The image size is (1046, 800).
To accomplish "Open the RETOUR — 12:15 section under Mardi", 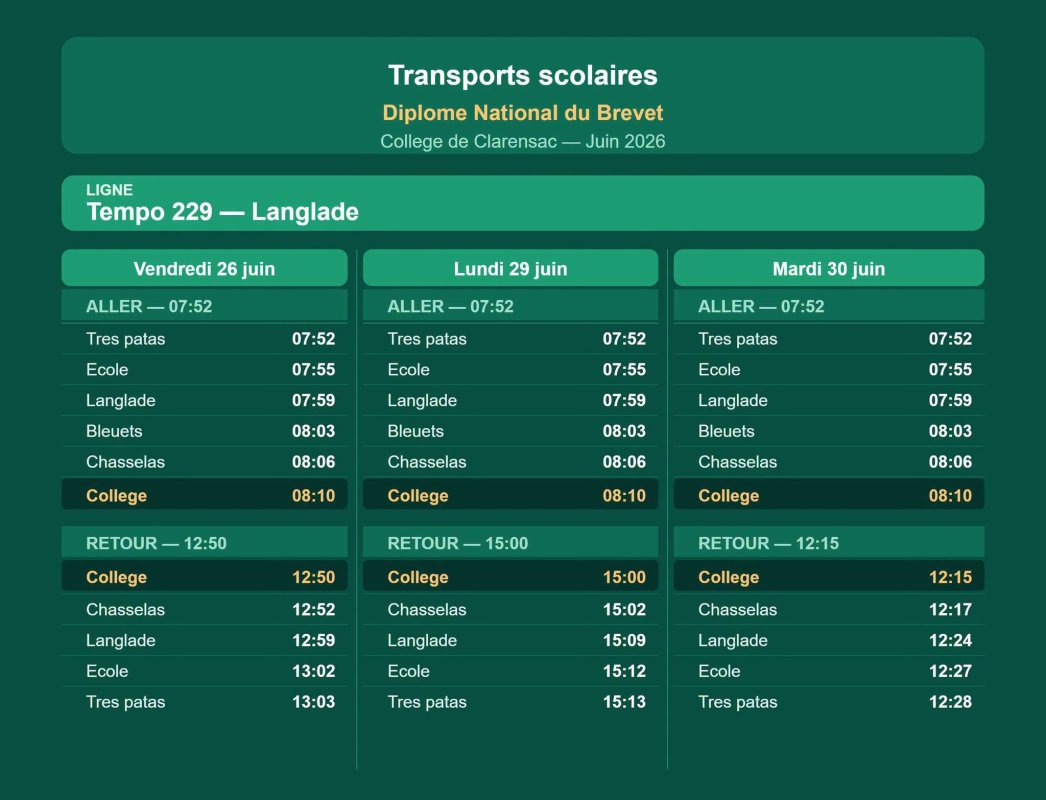I will 829,543.
